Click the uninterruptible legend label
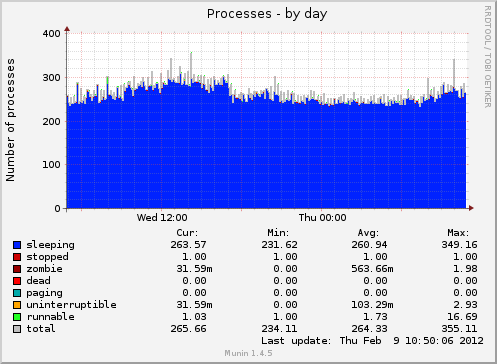The image size is (497, 364). (x=71, y=305)
